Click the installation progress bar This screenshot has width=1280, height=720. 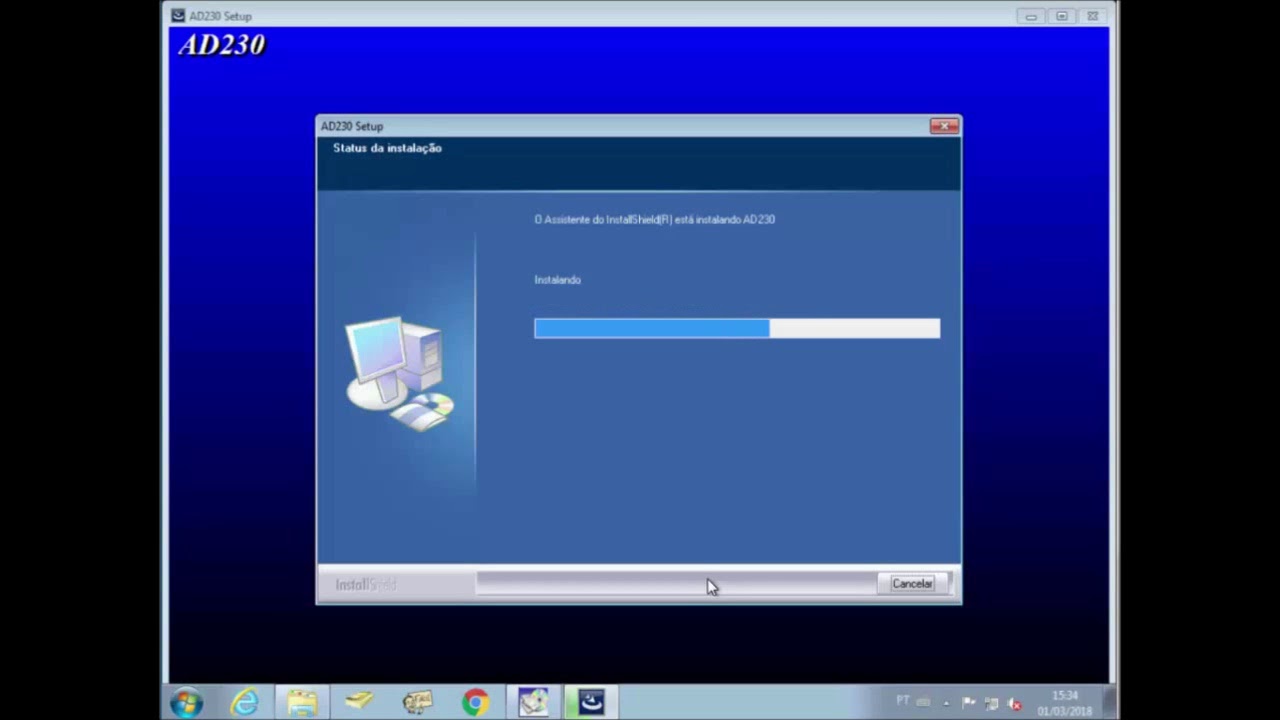pos(737,328)
